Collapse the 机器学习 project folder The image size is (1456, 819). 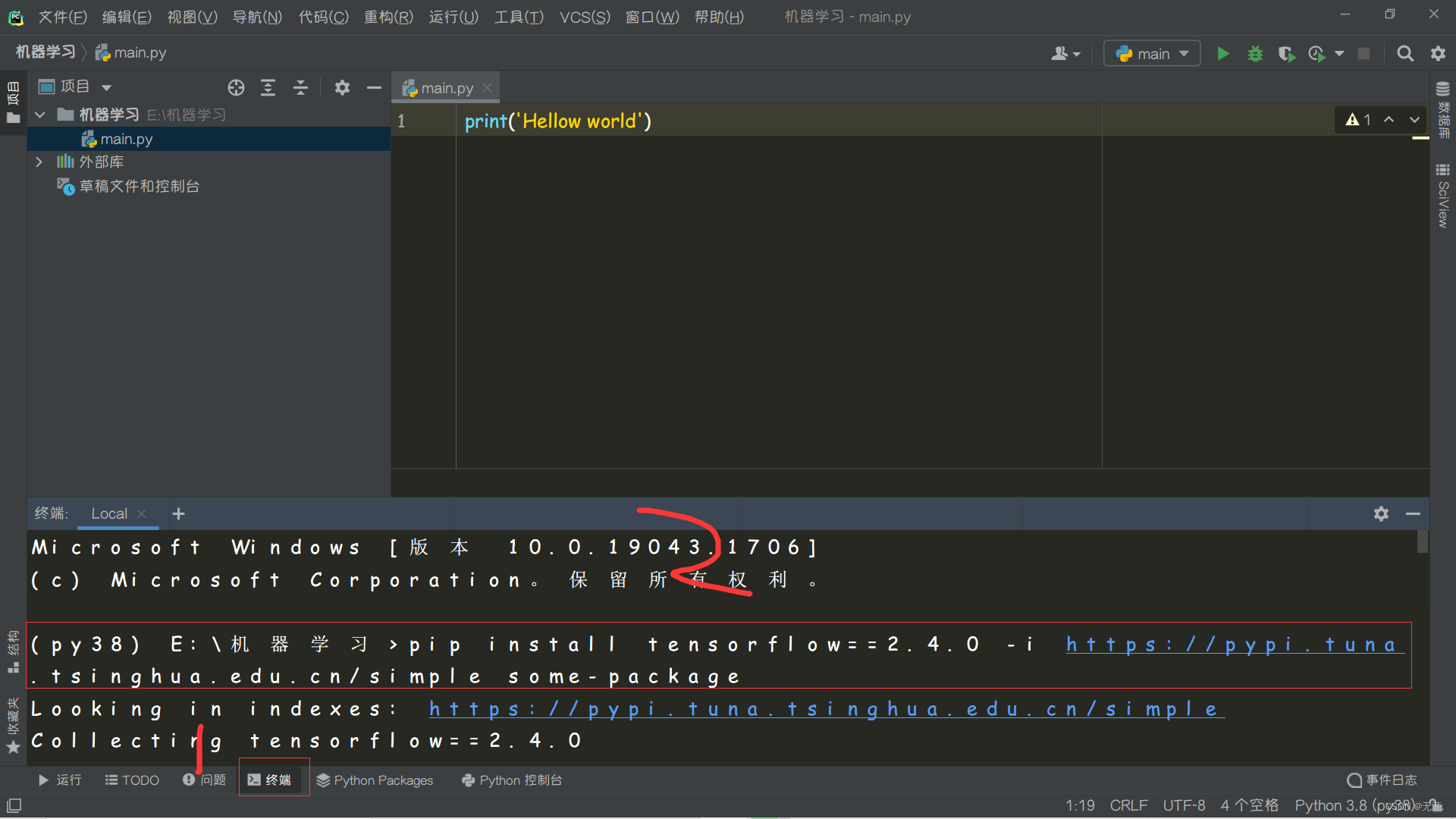(40, 115)
